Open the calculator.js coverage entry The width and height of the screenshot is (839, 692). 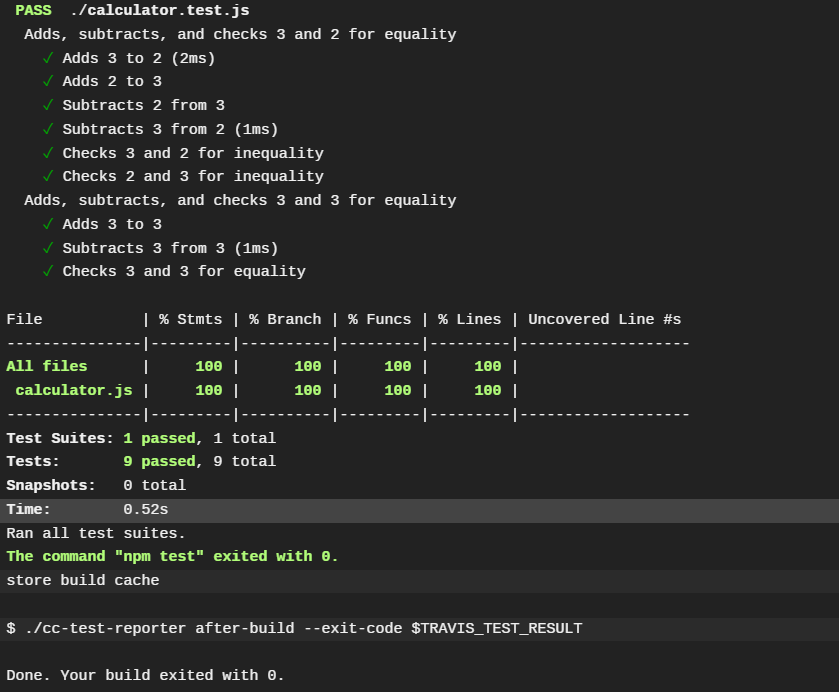(x=73, y=390)
